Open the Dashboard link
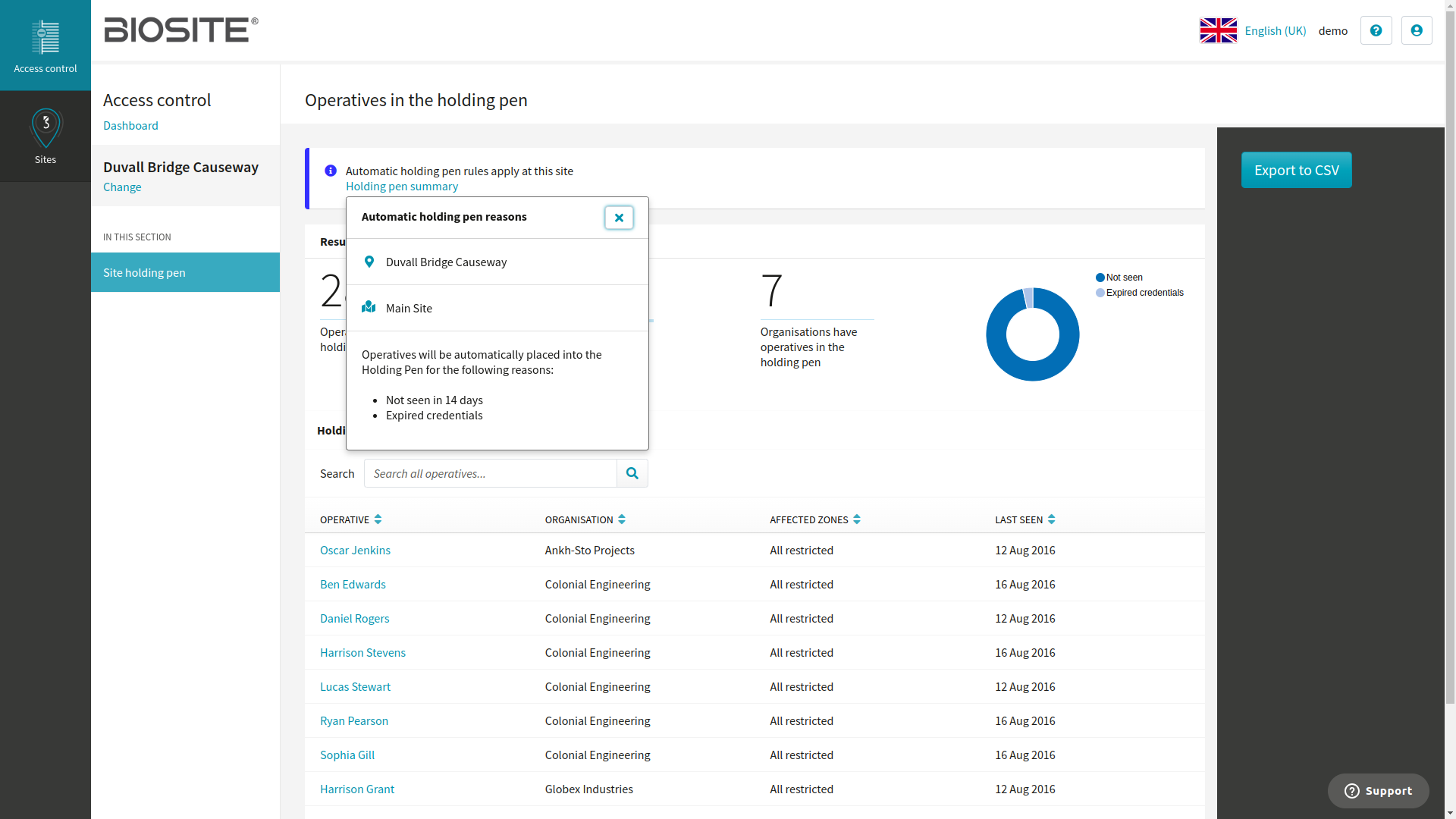This screenshot has width=1456, height=819. point(130,125)
